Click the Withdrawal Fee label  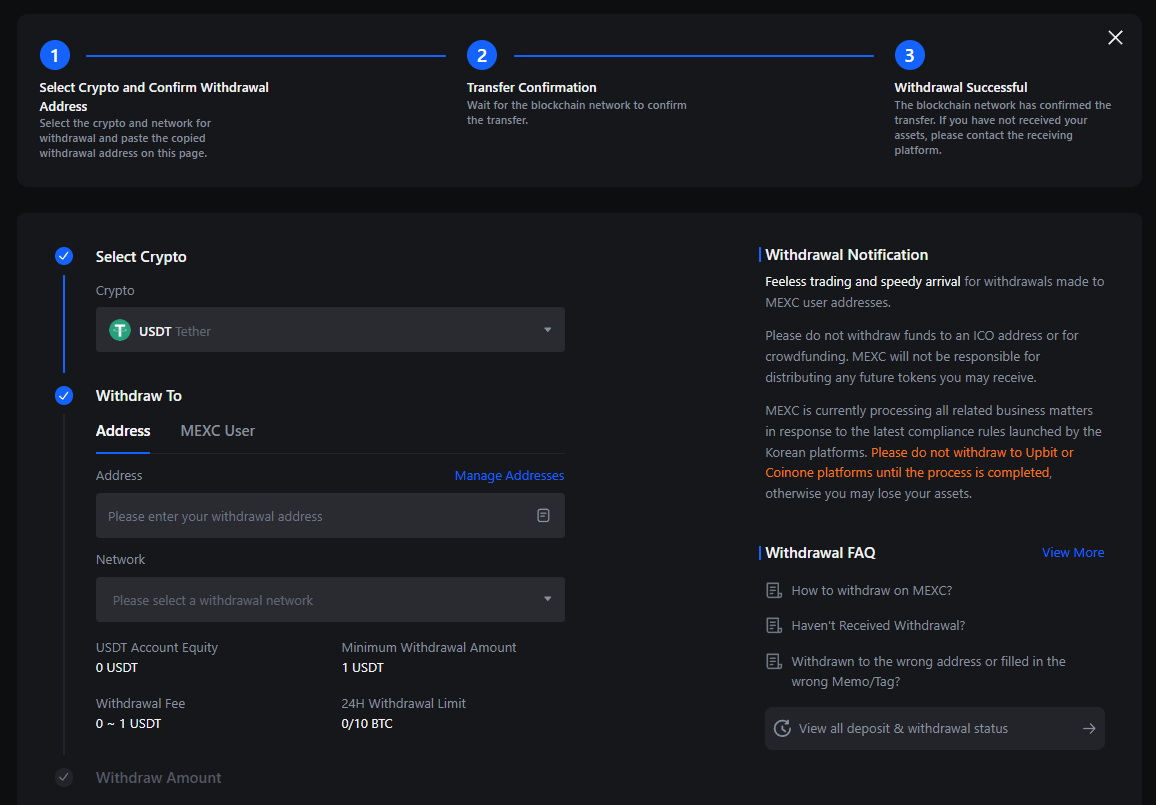point(140,704)
